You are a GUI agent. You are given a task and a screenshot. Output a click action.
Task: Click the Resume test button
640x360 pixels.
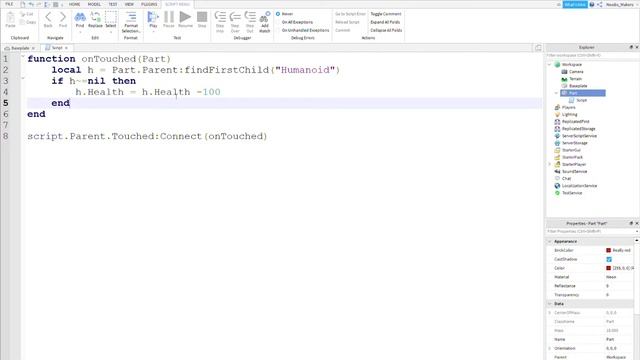coord(185,17)
